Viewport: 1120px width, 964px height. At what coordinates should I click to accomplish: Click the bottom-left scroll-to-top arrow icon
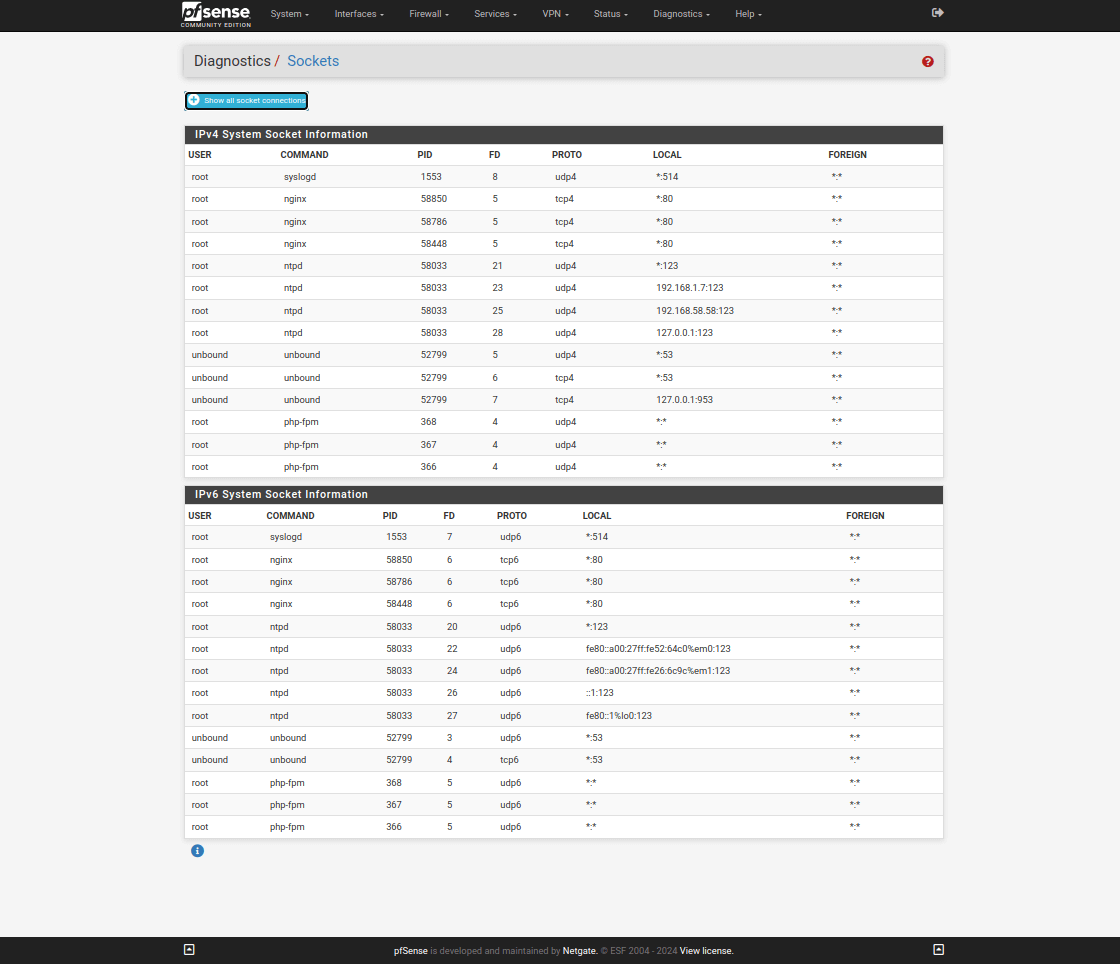pos(189,950)
